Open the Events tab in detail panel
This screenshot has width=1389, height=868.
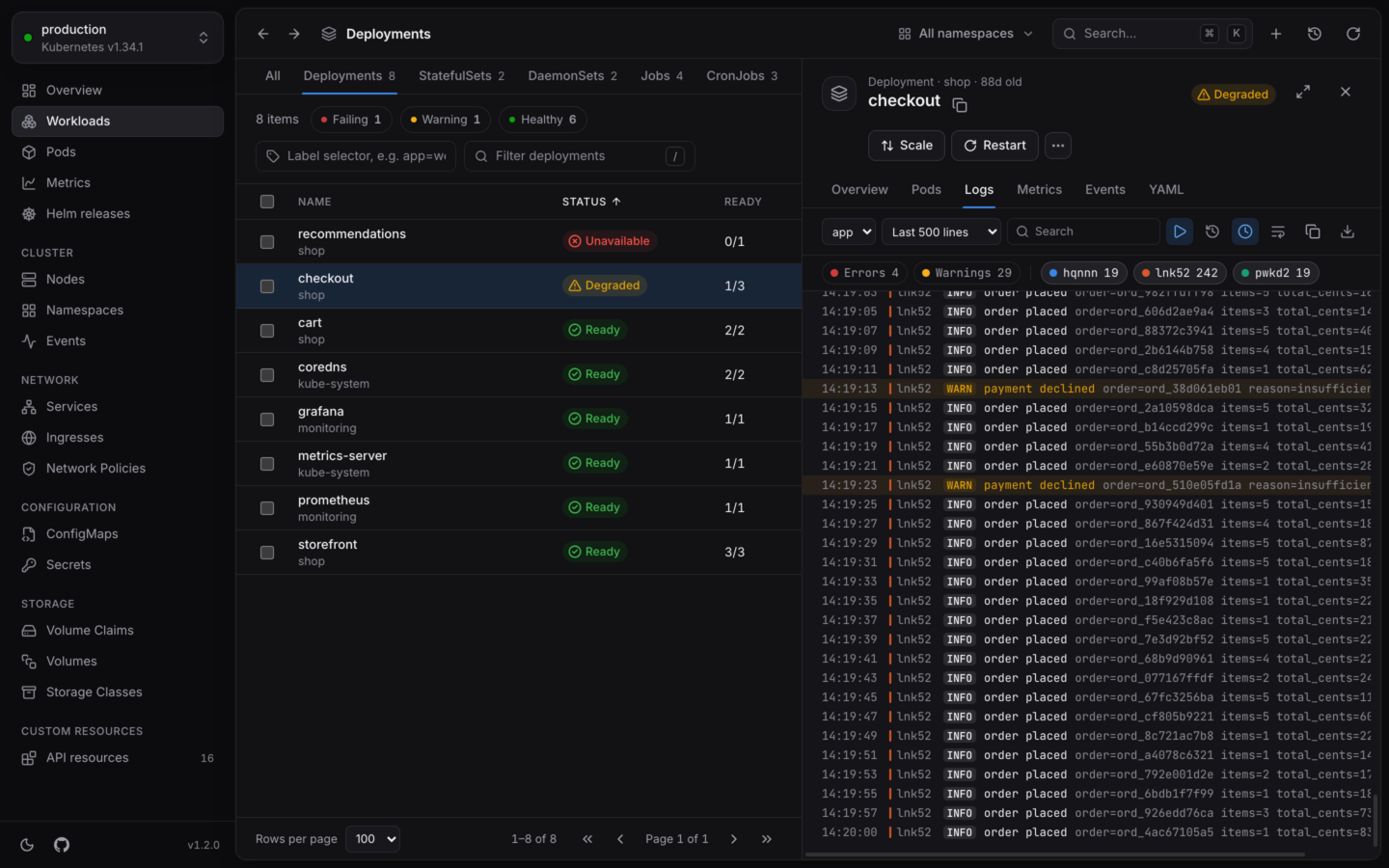(1105, 190)
